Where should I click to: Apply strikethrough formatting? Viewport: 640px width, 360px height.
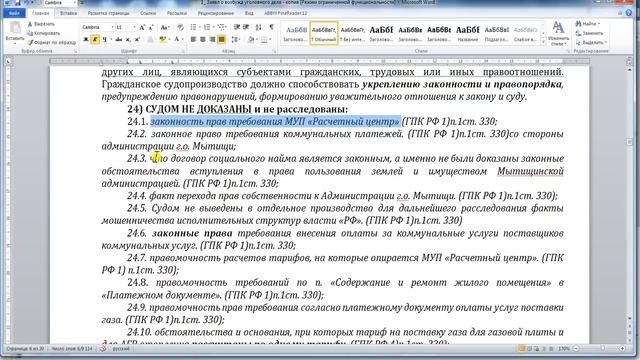118,40
